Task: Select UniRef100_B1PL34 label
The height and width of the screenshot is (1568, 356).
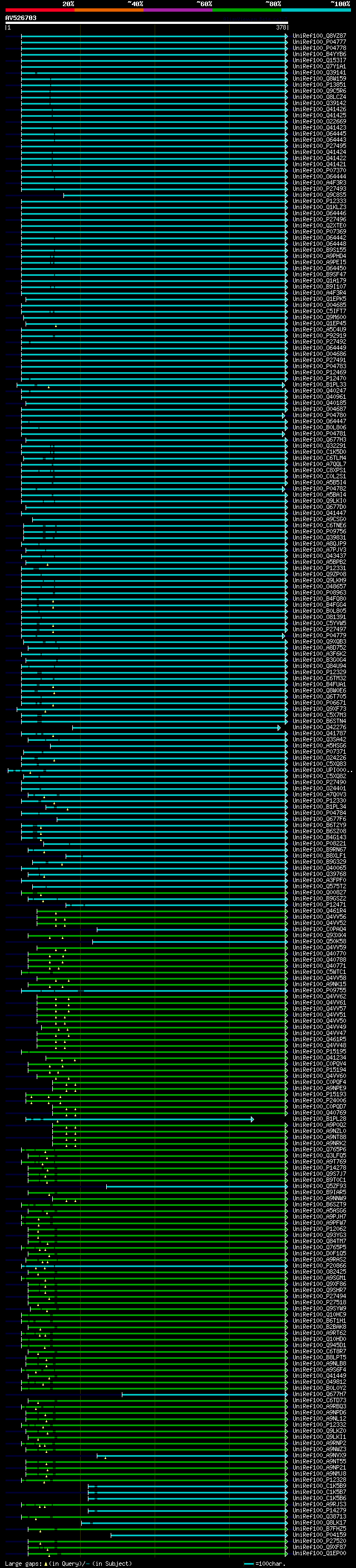Action: [x=319, y=807]
